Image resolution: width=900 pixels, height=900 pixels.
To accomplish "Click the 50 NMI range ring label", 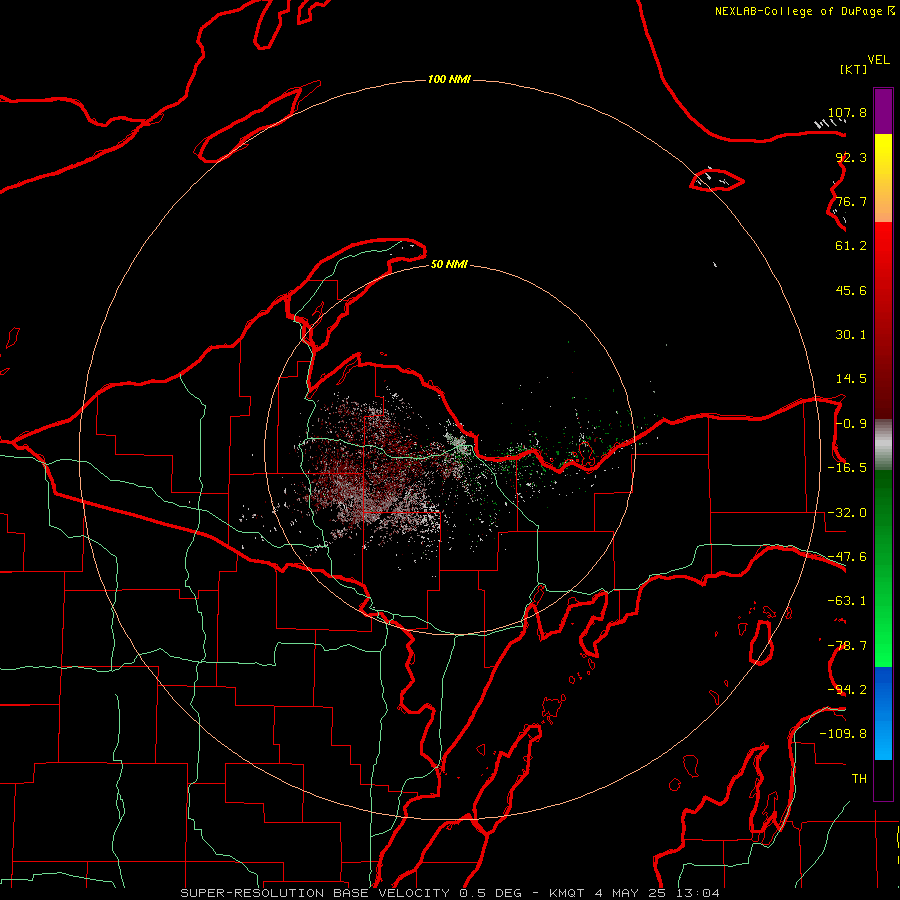I will 449,265.
